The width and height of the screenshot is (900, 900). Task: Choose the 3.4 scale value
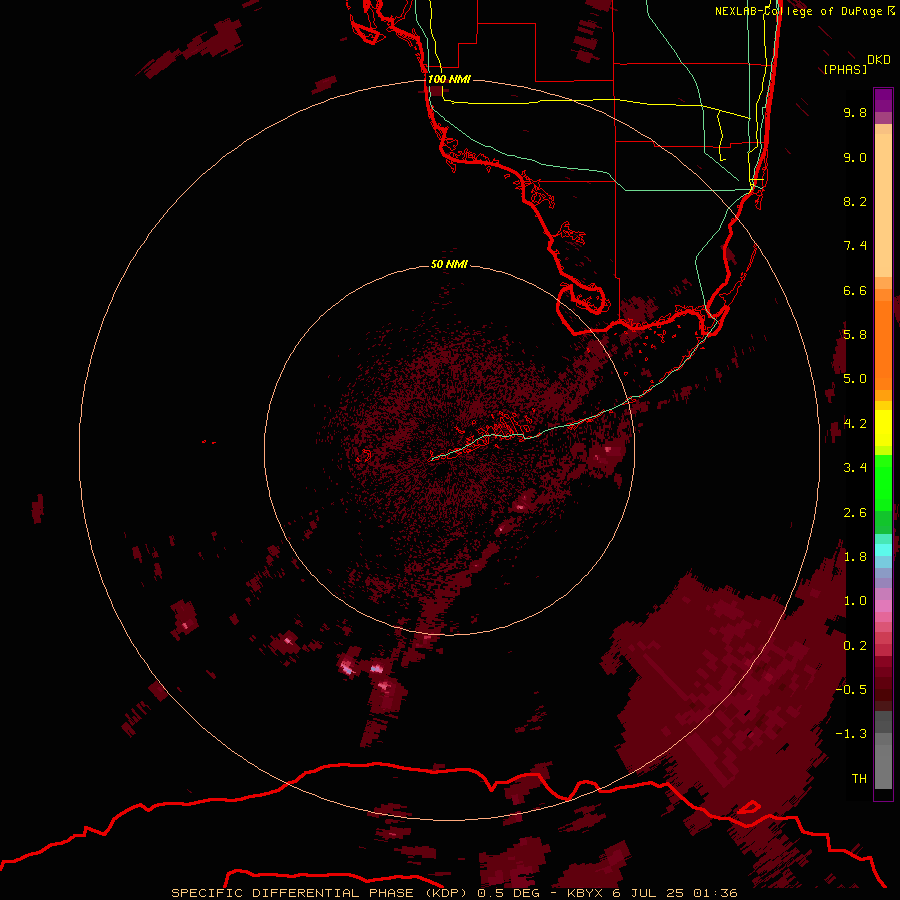(855, 468)
